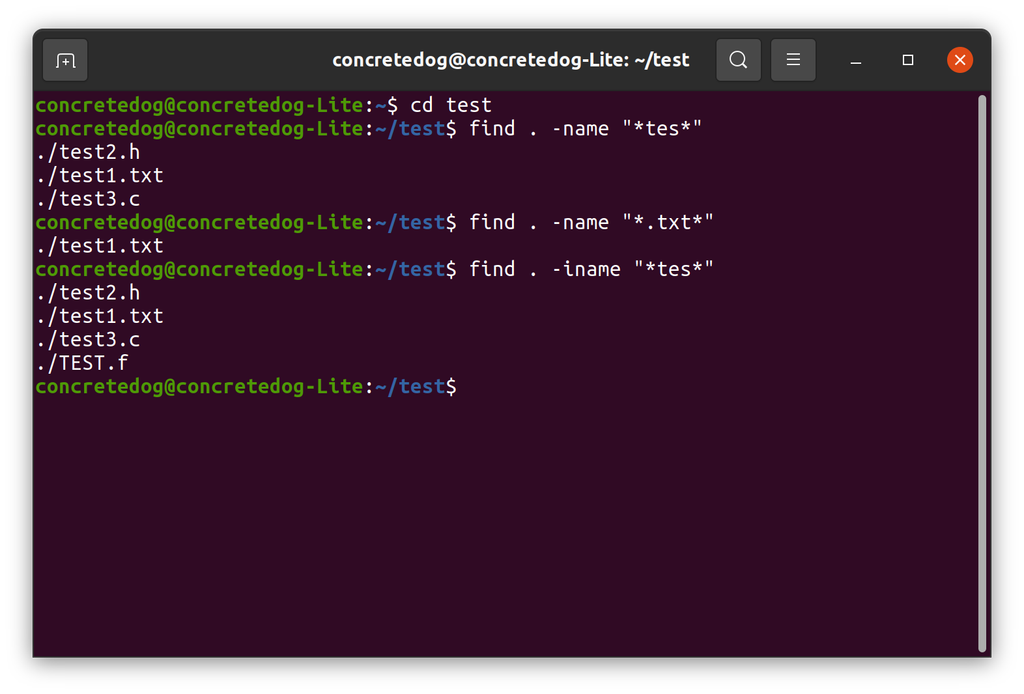1024x694 pixels.
Task: Click the ./test1.txt output line
Action: click(99, 175)
